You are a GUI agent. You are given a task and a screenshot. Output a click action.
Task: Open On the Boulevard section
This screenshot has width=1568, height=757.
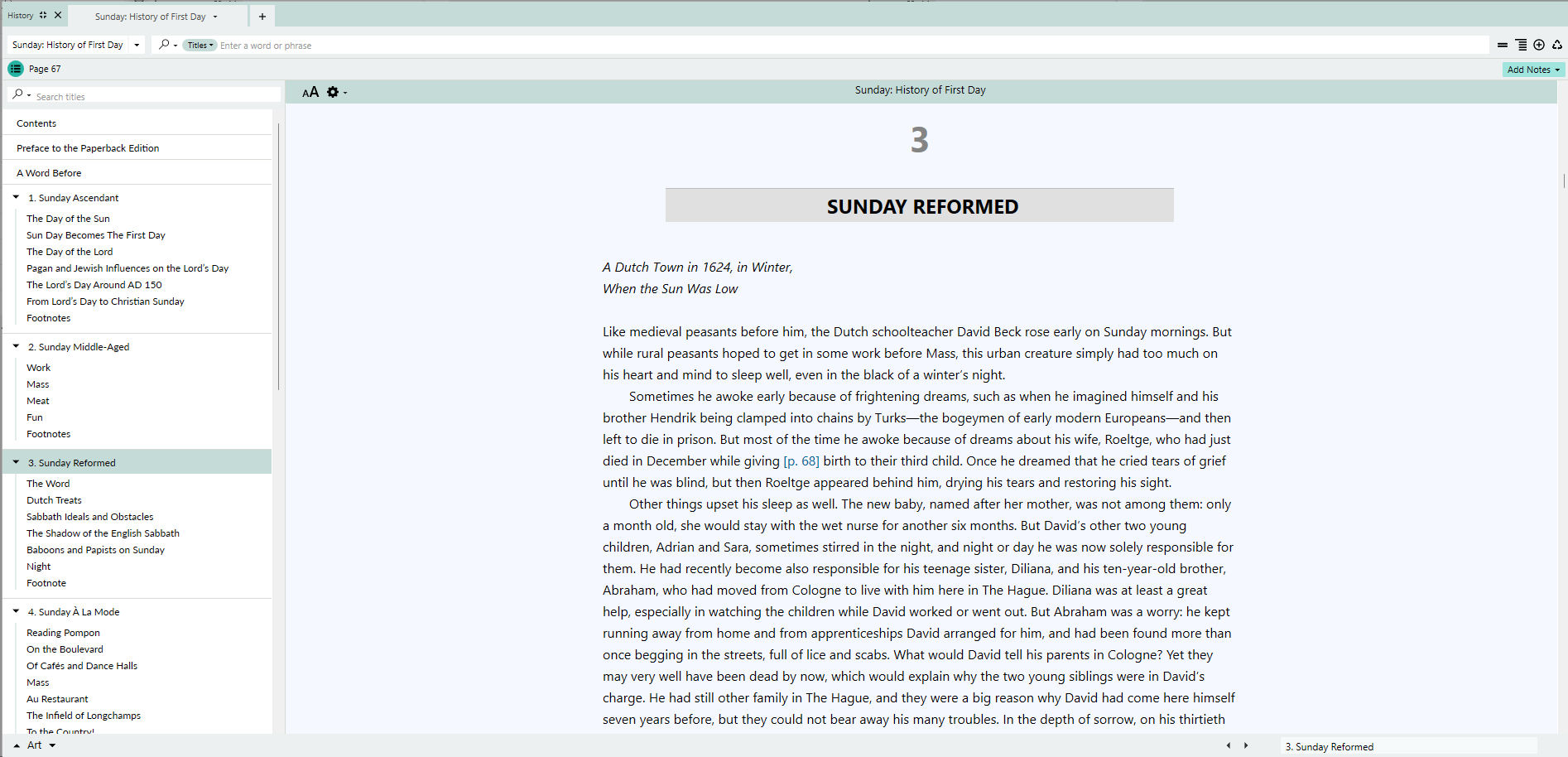coord(65,649)
